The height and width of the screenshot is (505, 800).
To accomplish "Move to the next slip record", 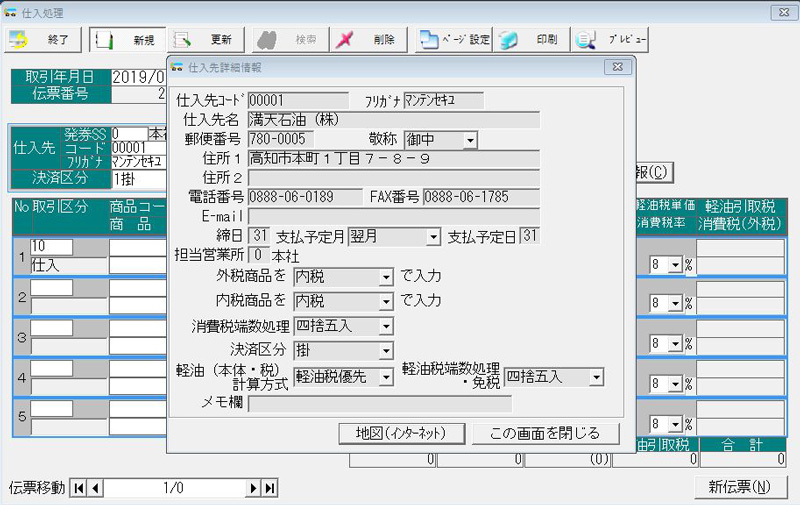I will coord(254,488).
